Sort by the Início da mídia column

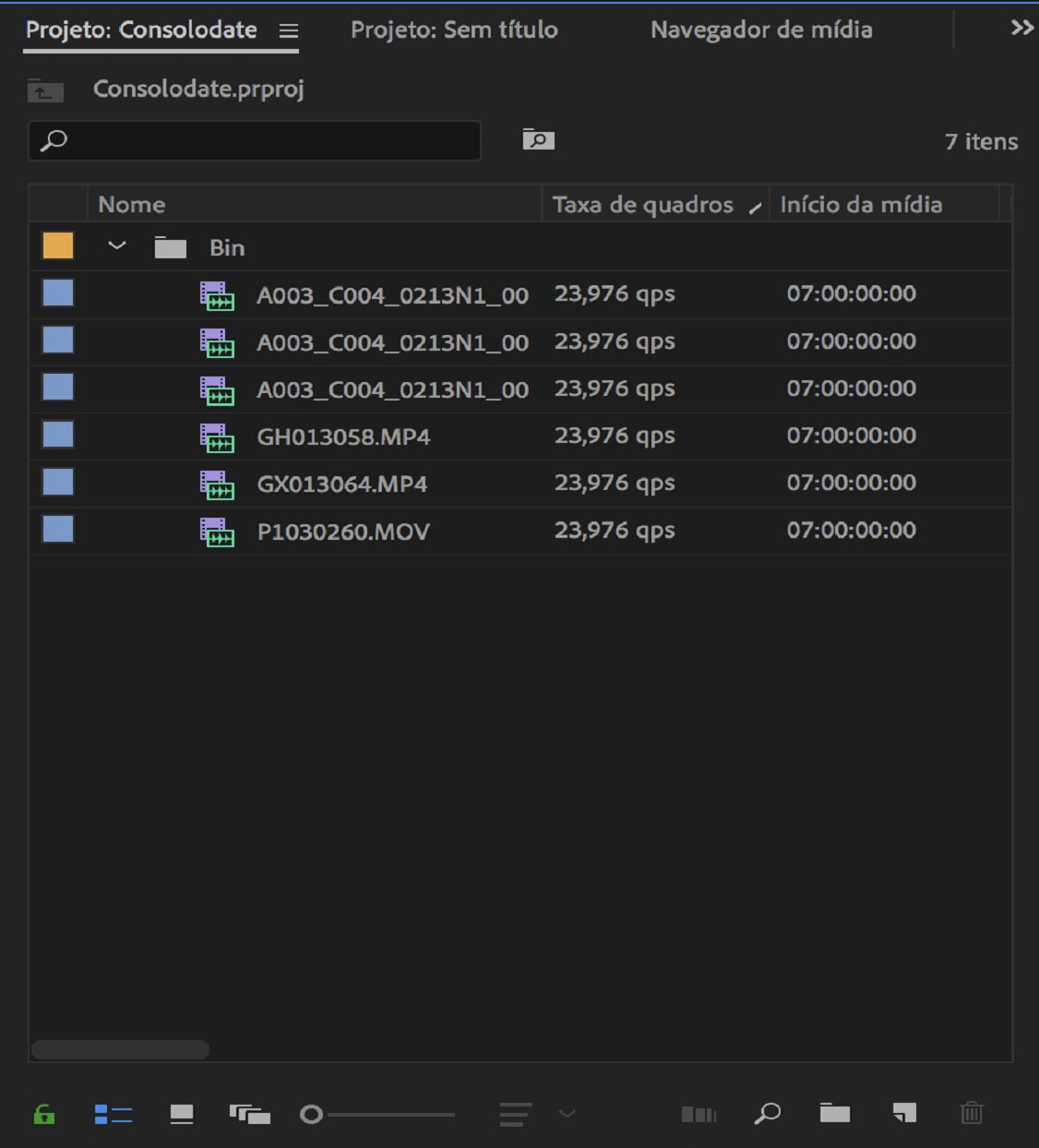click(885, 204)
